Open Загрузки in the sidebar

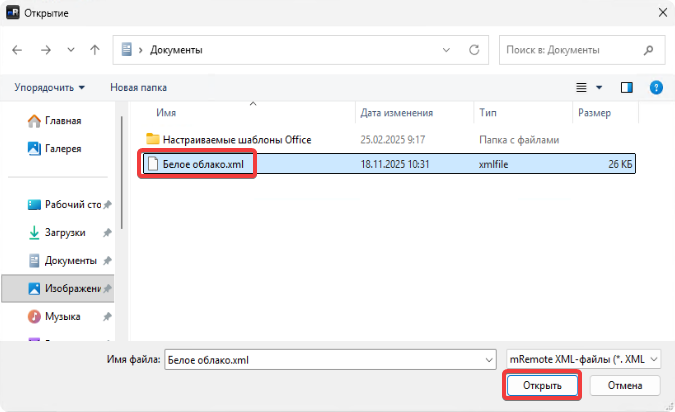pyautogui.click(x=63, y=232)
